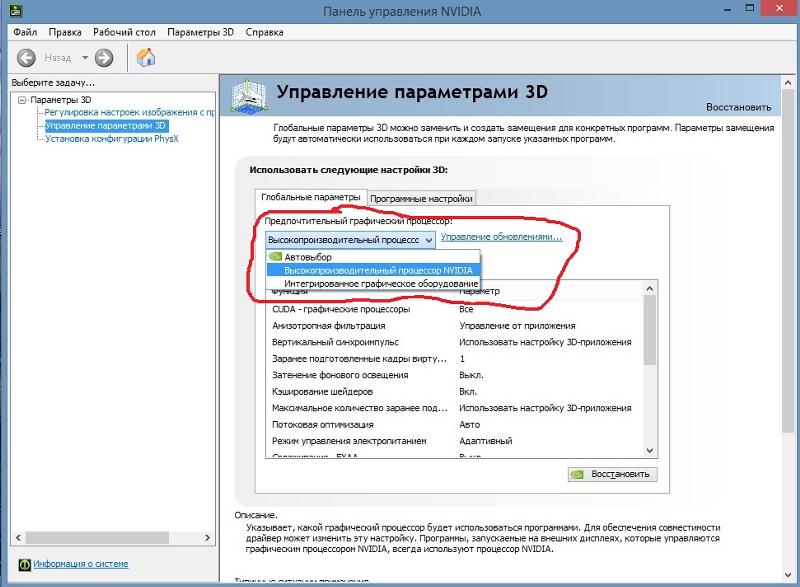Click scroll-down arrow of settings list

(649, 450)
